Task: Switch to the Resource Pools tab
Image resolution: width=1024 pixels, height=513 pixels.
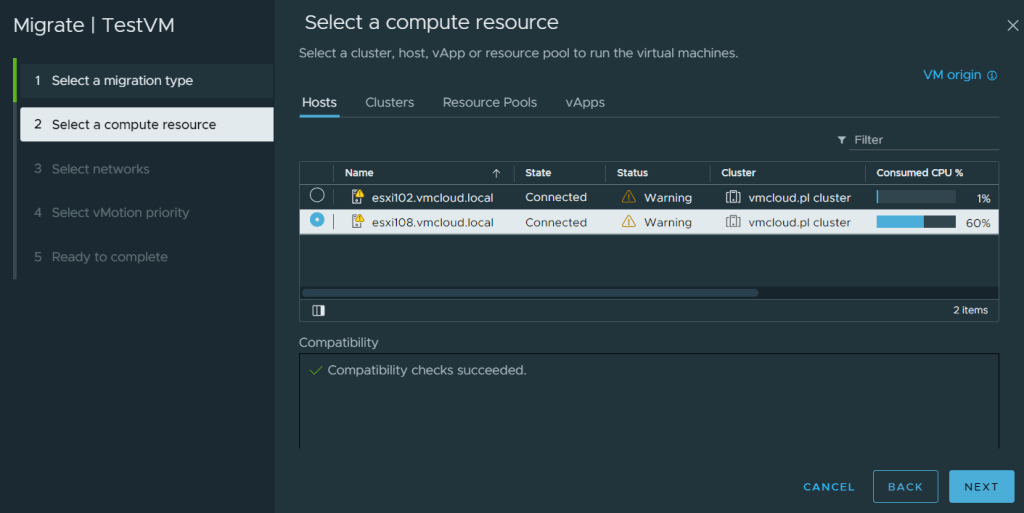Action: pyautogui.click(x=489, y=102)
